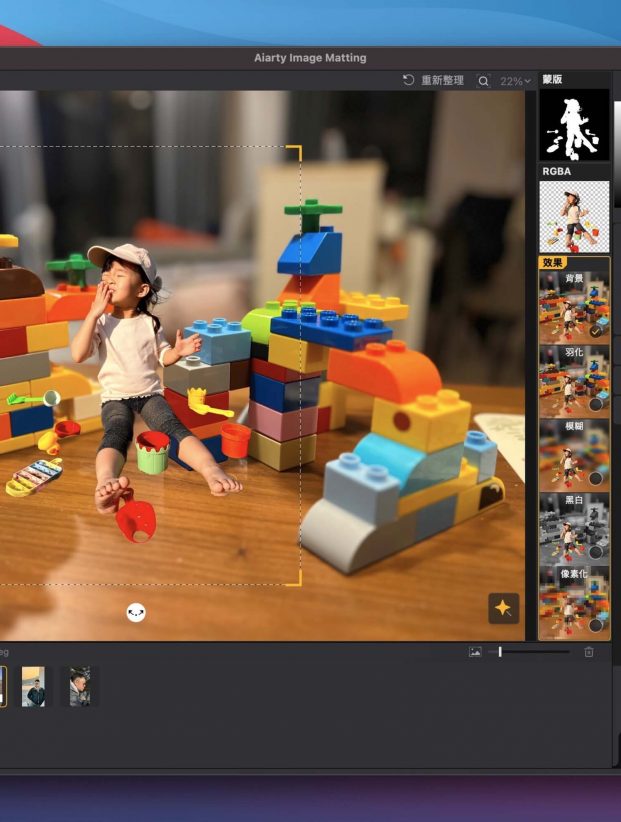Select the side-profile portrait thumbnail

[x=80, y=687]
